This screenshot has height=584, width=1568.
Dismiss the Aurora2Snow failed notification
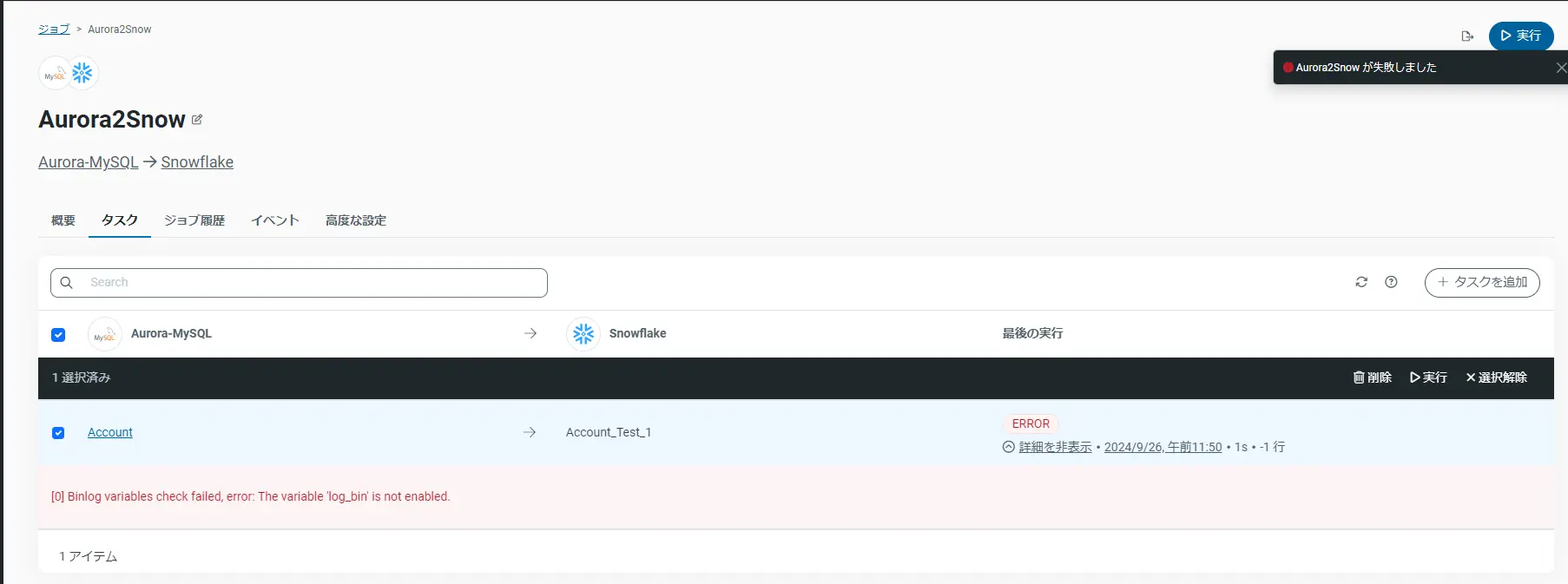click(x=1560, y=68)
